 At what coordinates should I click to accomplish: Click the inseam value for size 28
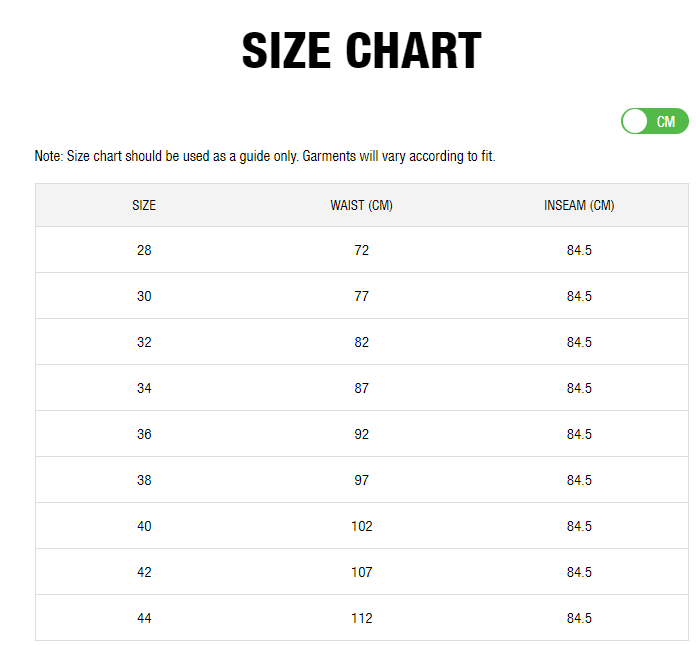(x=579, y=250)
